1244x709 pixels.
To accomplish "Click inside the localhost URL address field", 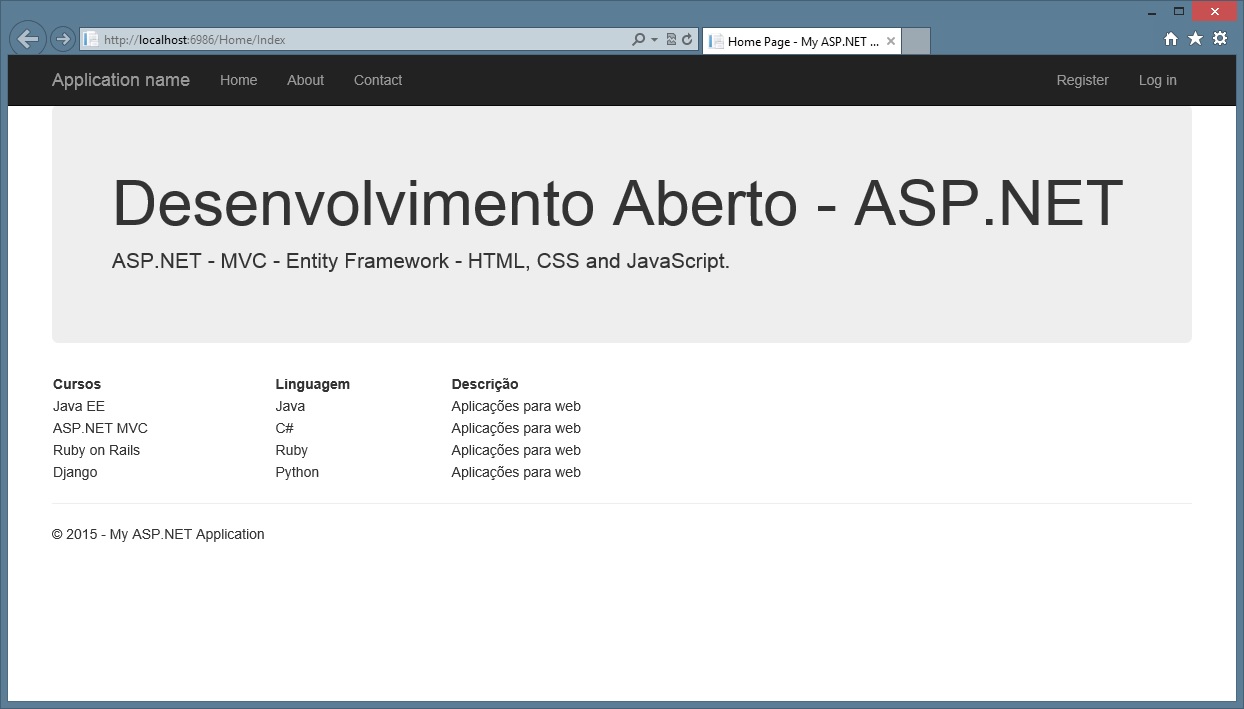I will [350, 40].
